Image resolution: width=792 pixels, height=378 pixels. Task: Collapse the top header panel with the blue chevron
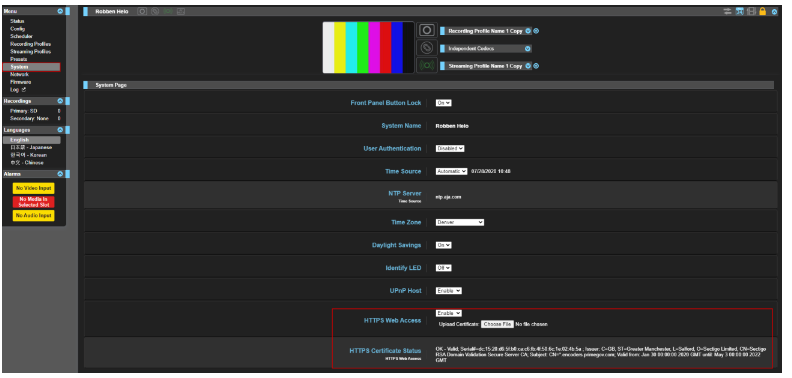pos(774,11)
